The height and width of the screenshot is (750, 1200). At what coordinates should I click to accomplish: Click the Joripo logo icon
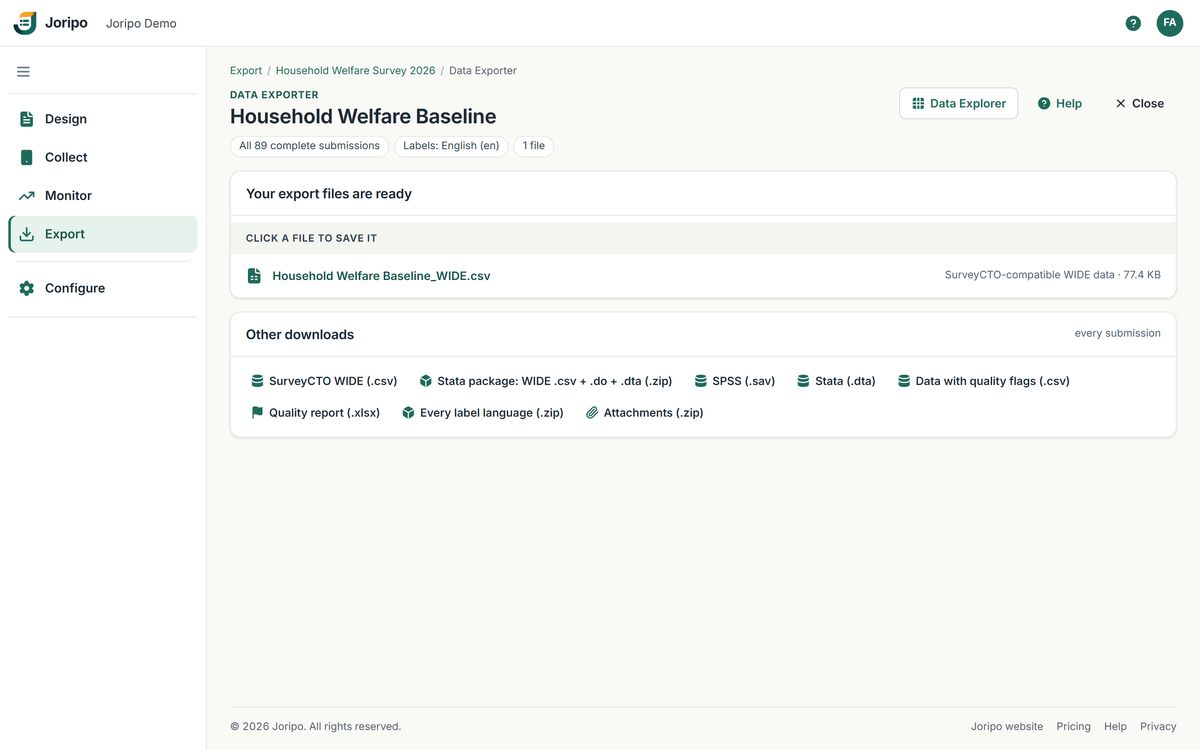point(25,23)
